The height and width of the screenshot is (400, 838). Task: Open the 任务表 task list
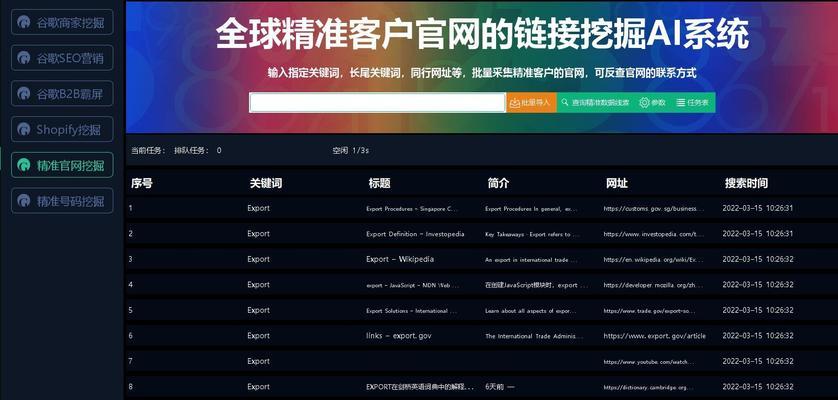click(x=692, y=103)
